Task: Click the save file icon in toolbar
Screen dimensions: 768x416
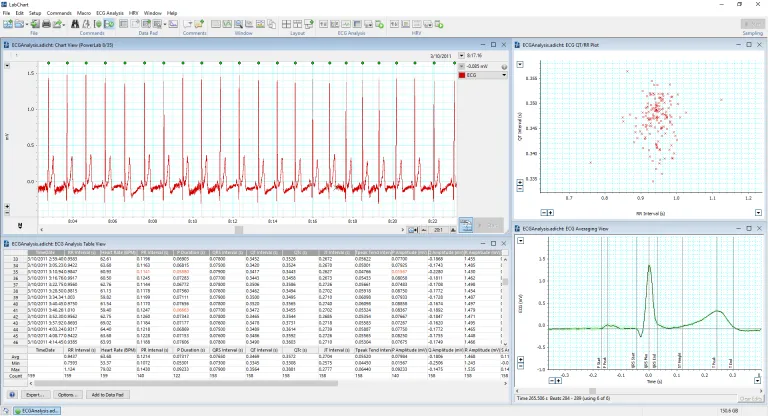Action: [35, 22]
